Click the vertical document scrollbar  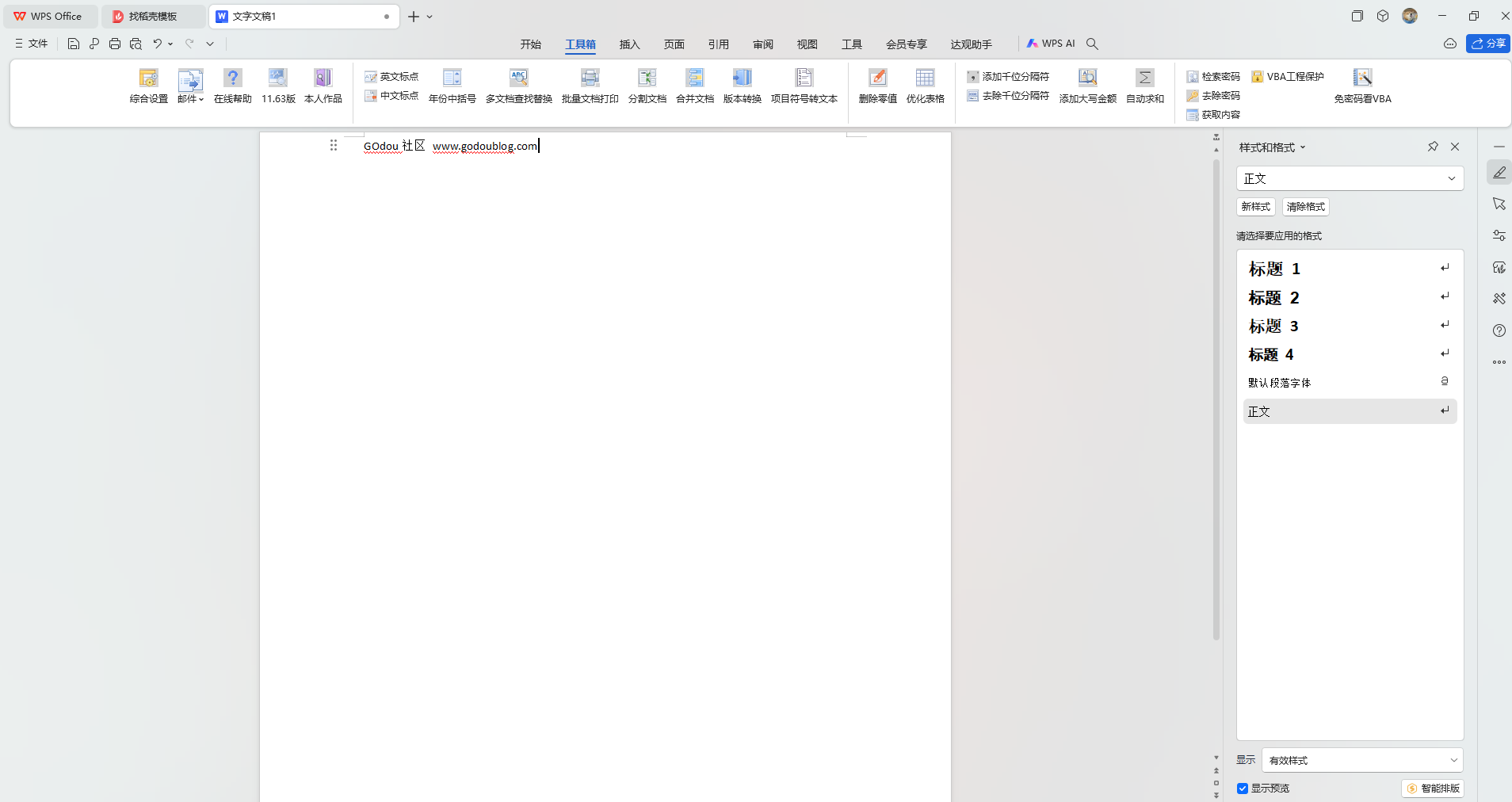coord(1216,396)
